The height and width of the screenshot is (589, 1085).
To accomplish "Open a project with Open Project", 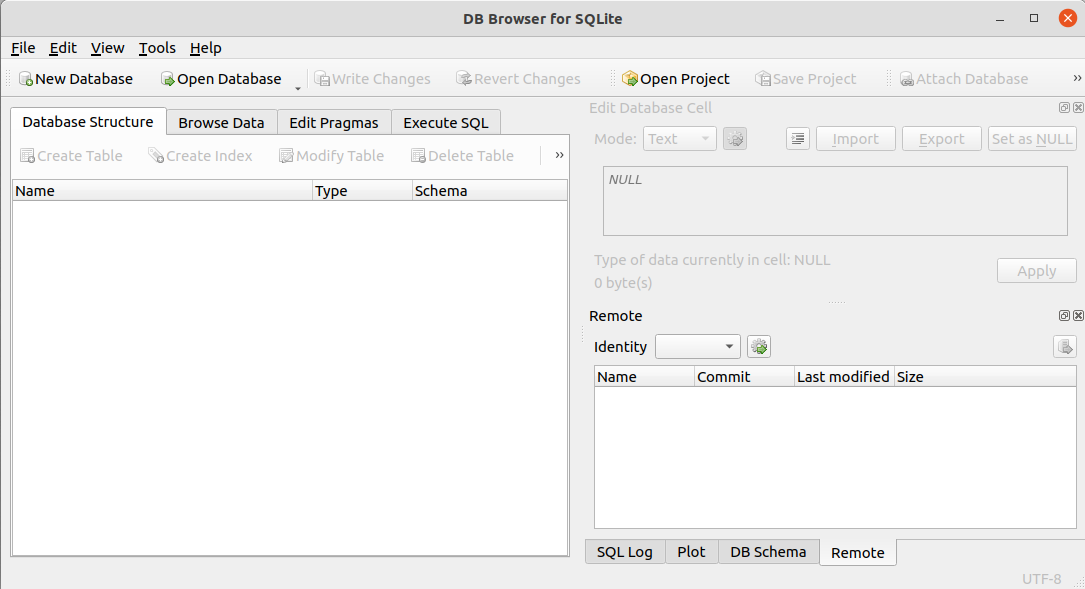I will pyautogui.click(x=675, y=79).
